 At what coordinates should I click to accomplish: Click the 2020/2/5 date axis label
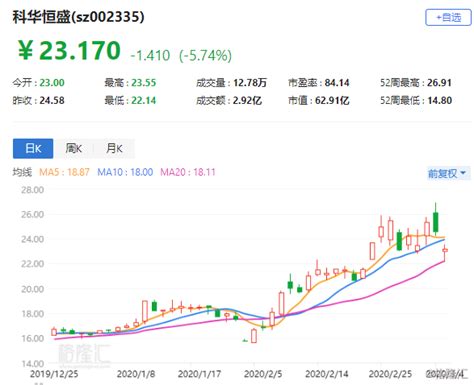point(263,374)
